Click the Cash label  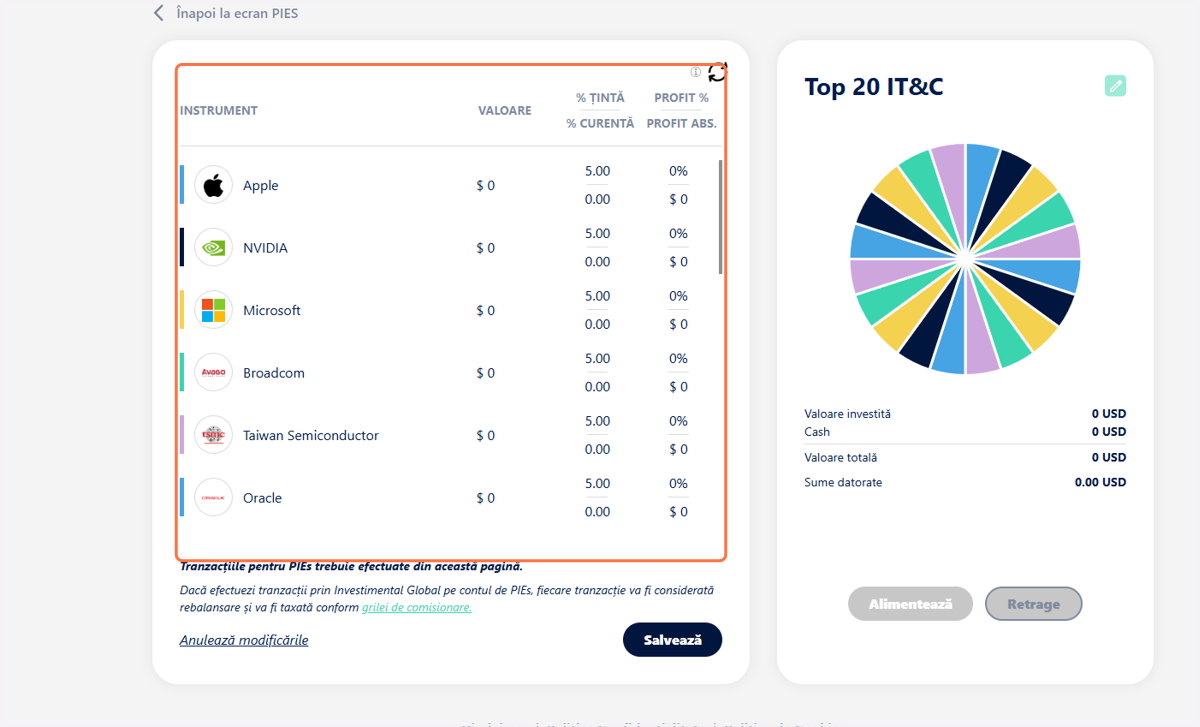[x=817, y=432]
